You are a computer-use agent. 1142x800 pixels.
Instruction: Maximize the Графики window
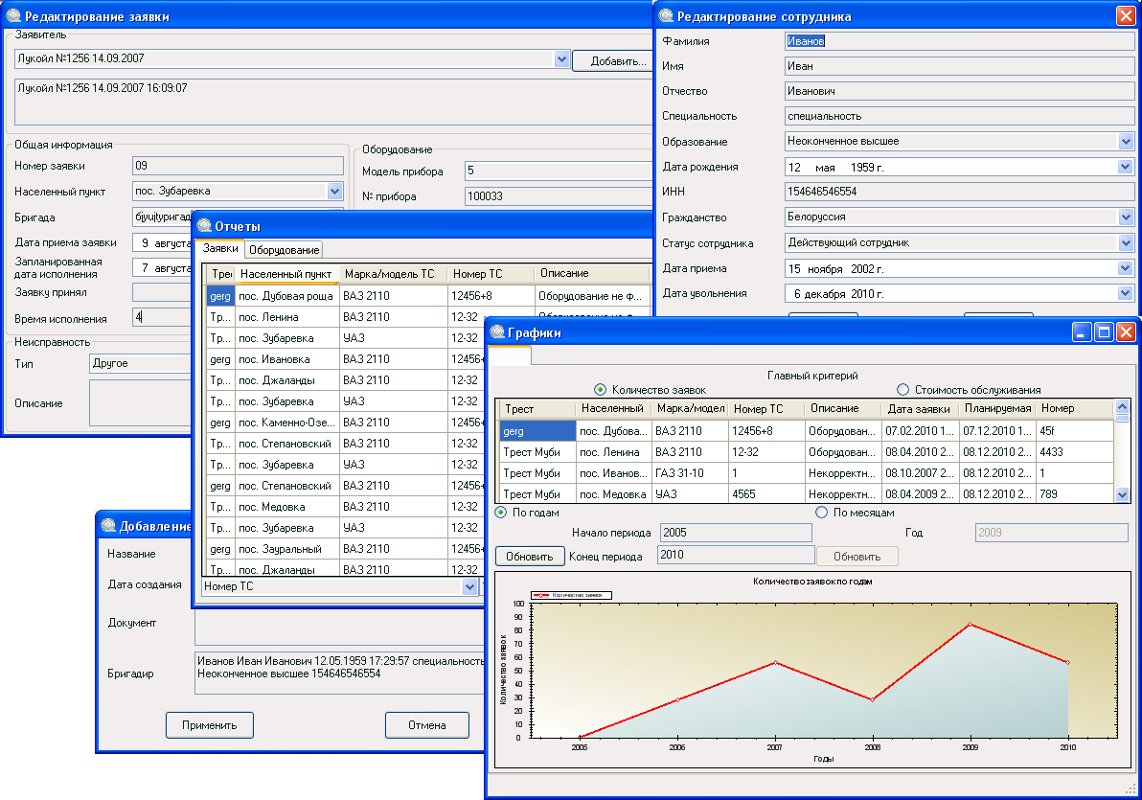1104,333
